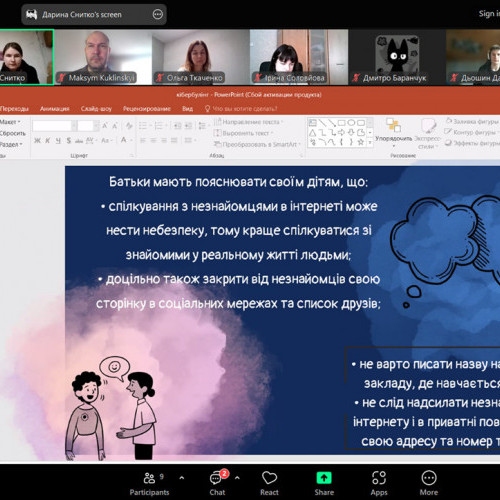Click the Упорядочить arrange icon

[x=394, y=126]
